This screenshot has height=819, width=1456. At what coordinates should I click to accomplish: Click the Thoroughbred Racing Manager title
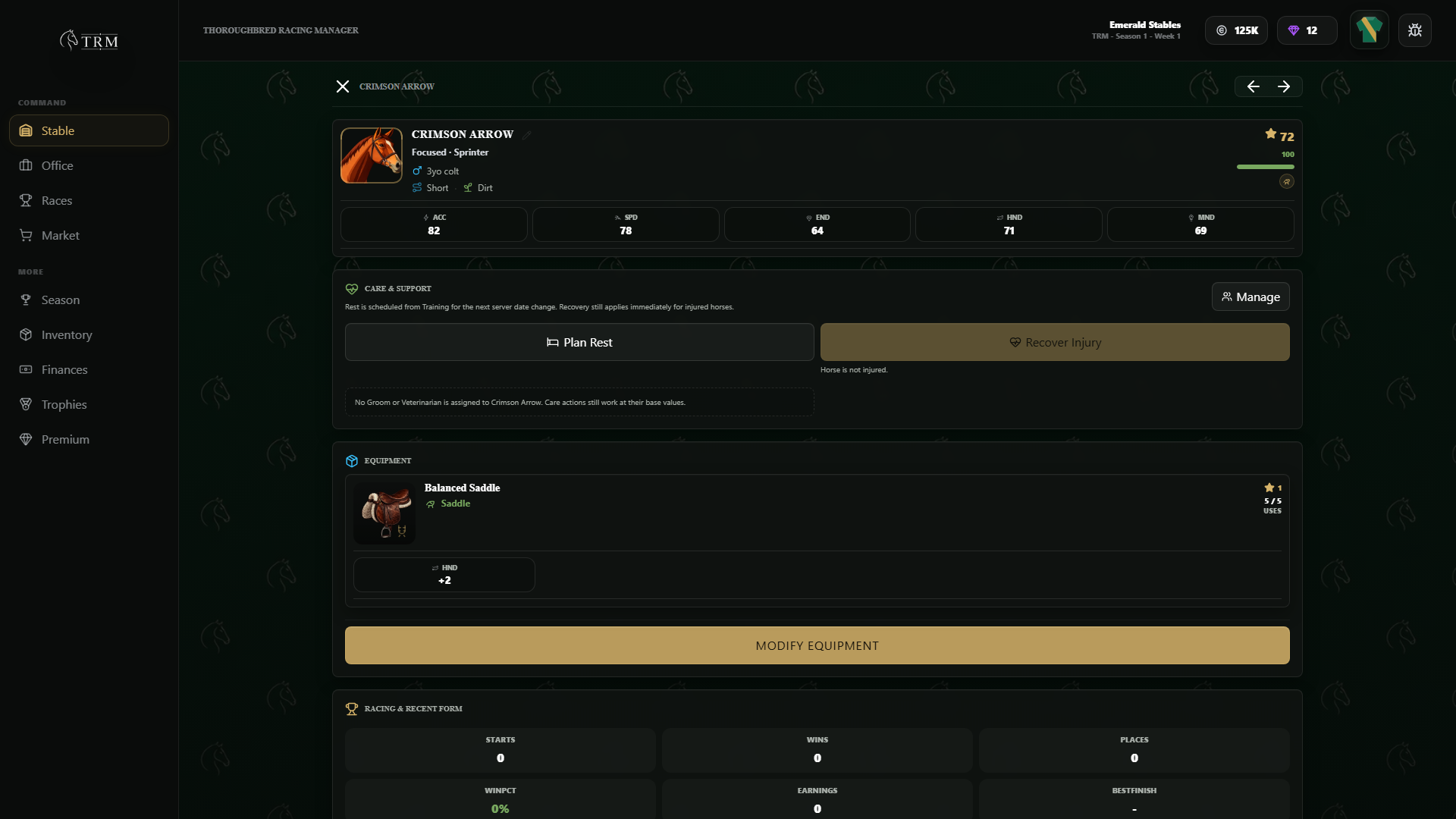pyautogui.click(x=281, y=30)
